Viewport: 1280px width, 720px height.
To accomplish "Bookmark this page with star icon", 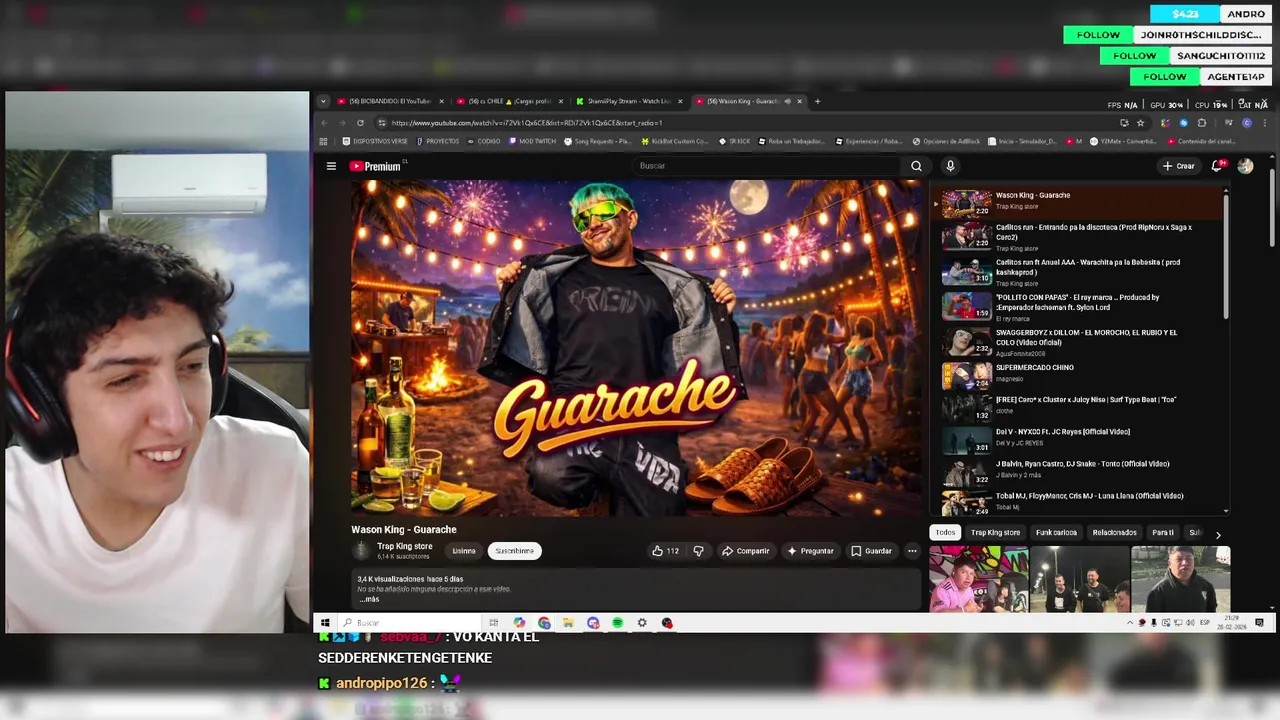I will (1140, 123).
